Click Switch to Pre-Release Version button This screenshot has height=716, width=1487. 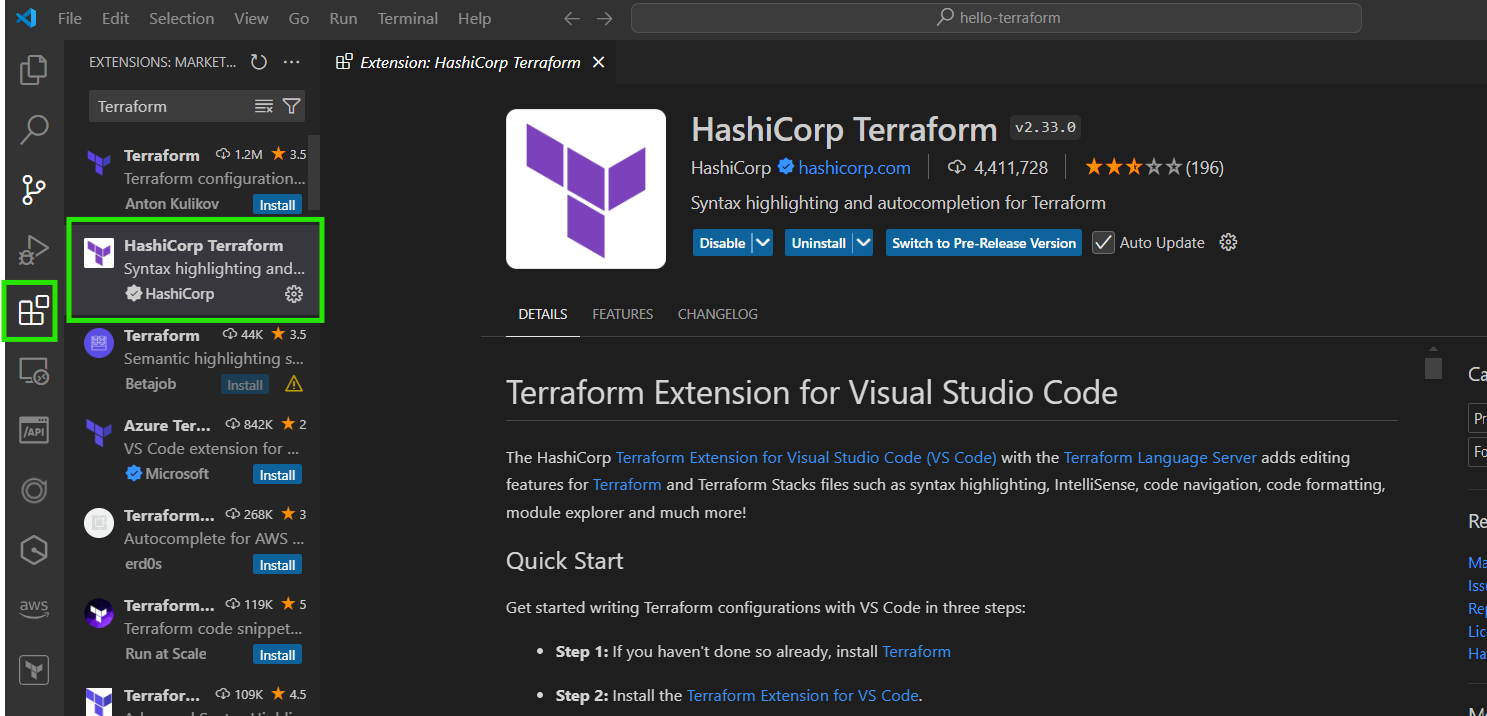(983, 243)
